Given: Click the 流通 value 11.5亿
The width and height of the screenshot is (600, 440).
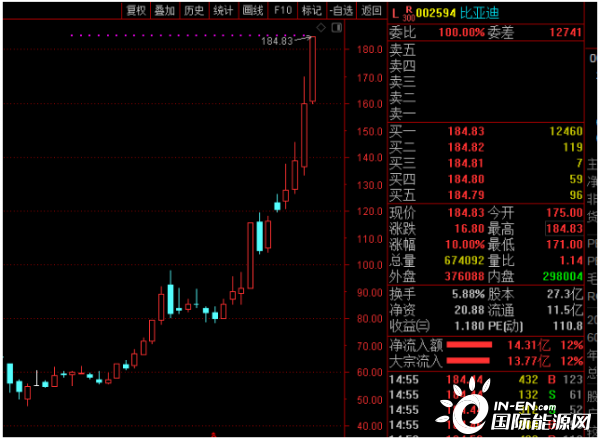Looking at the screenshot, I should coord(565,310).
